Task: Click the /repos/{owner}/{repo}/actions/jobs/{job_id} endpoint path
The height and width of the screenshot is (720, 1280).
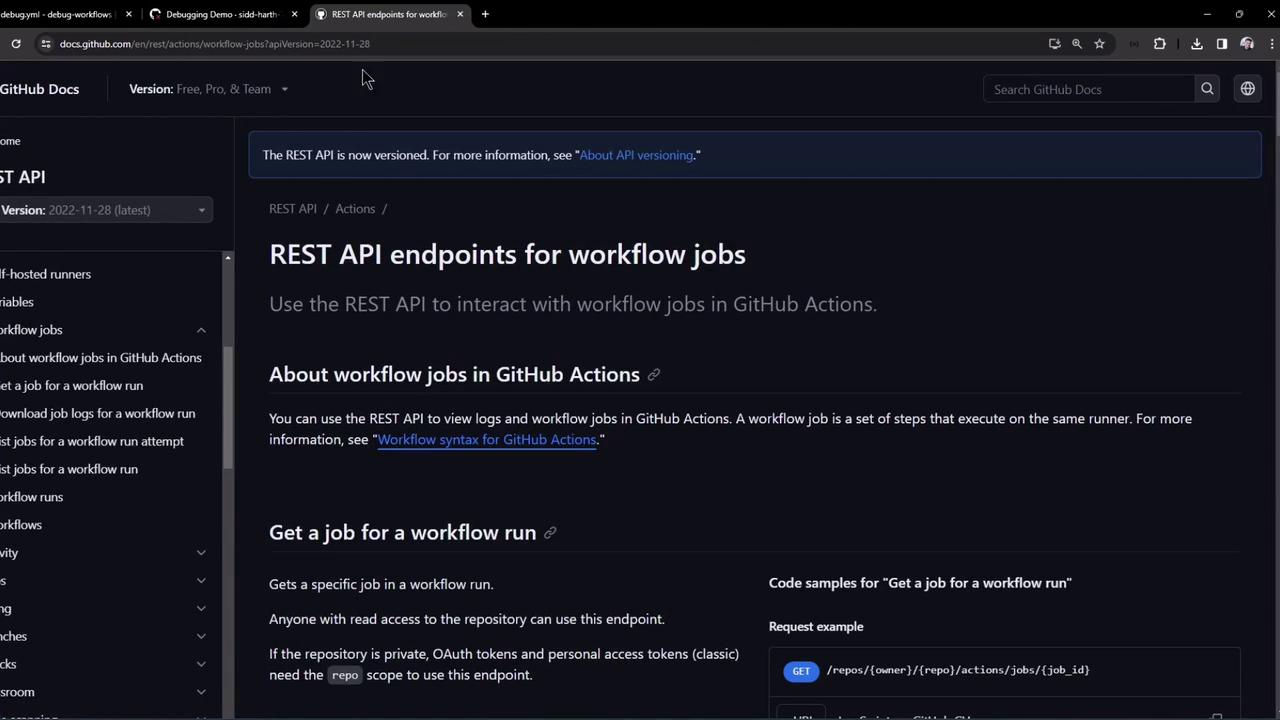Action: (958, 670)
